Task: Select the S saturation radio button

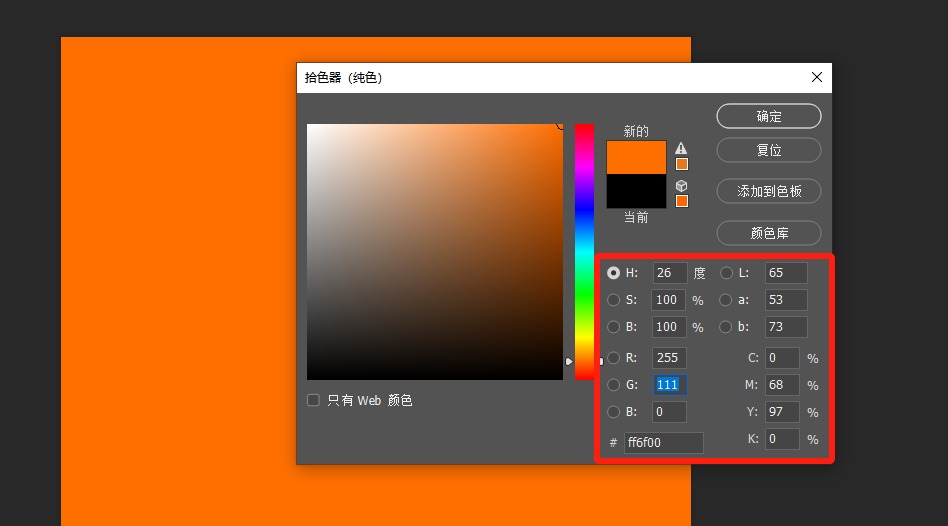Action: pos(614,300)
